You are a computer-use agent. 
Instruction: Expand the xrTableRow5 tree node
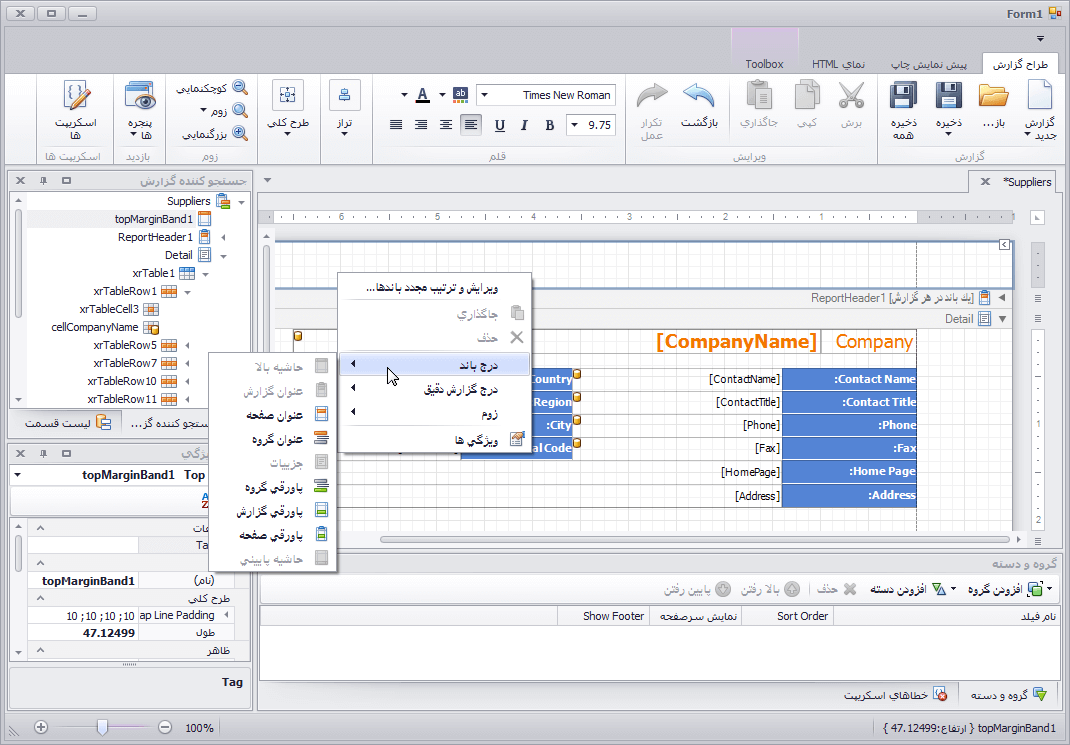(187, 345)
